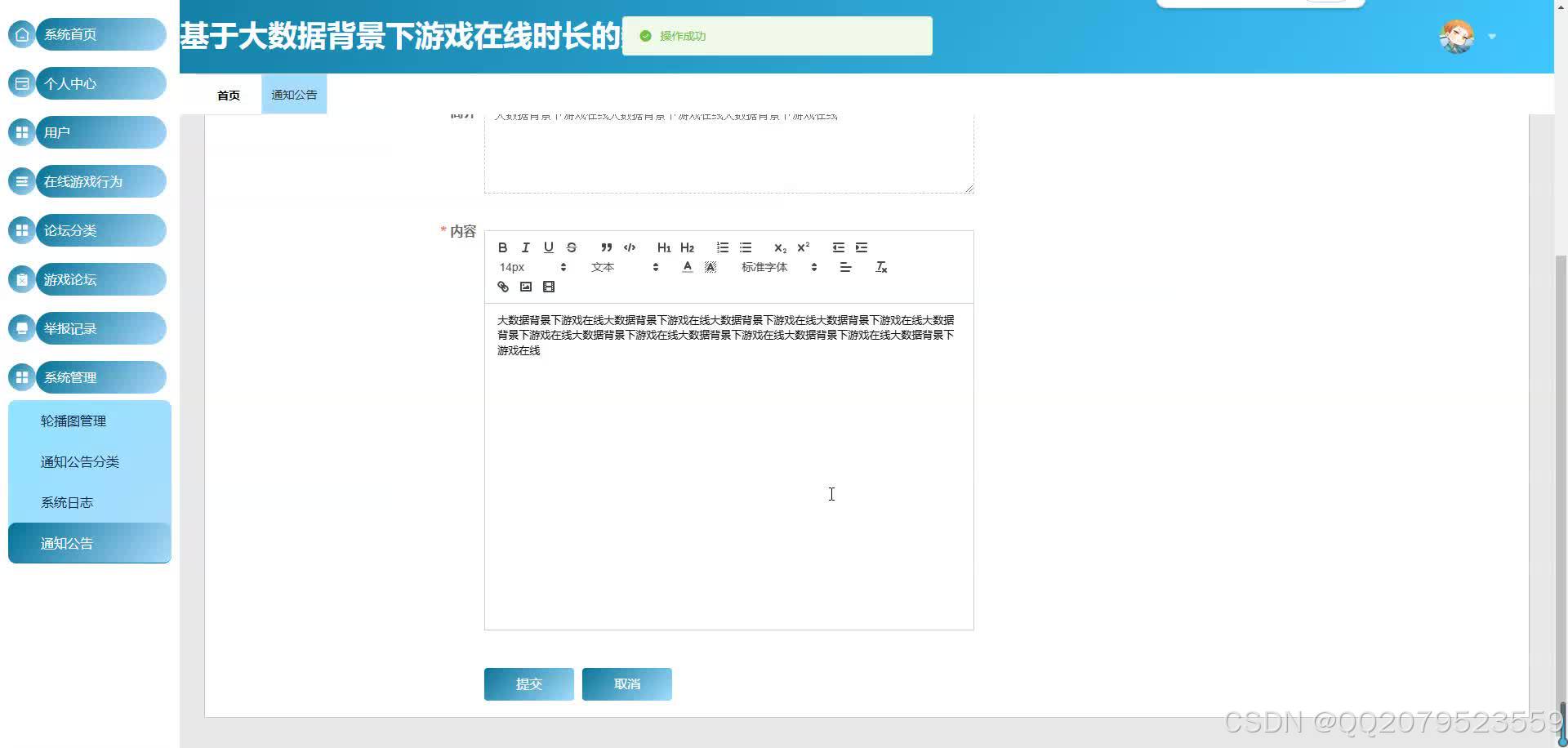1568x748 pixels.
Task: Toggle italic formatting in the editor
Action: click(526, 247)
